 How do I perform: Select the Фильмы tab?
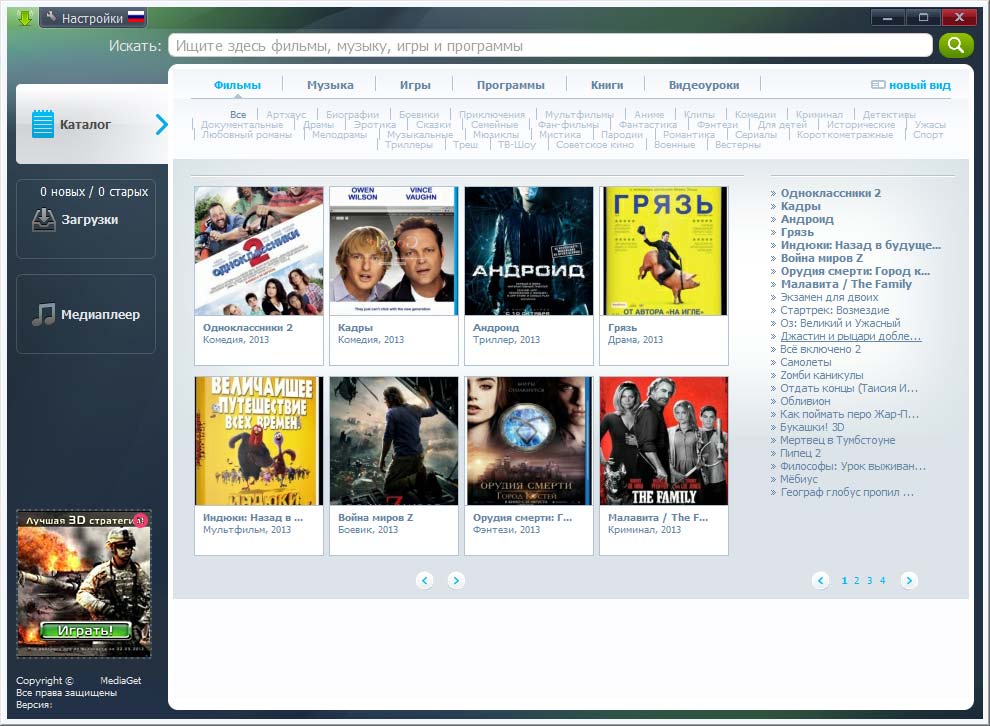[237, 85]
